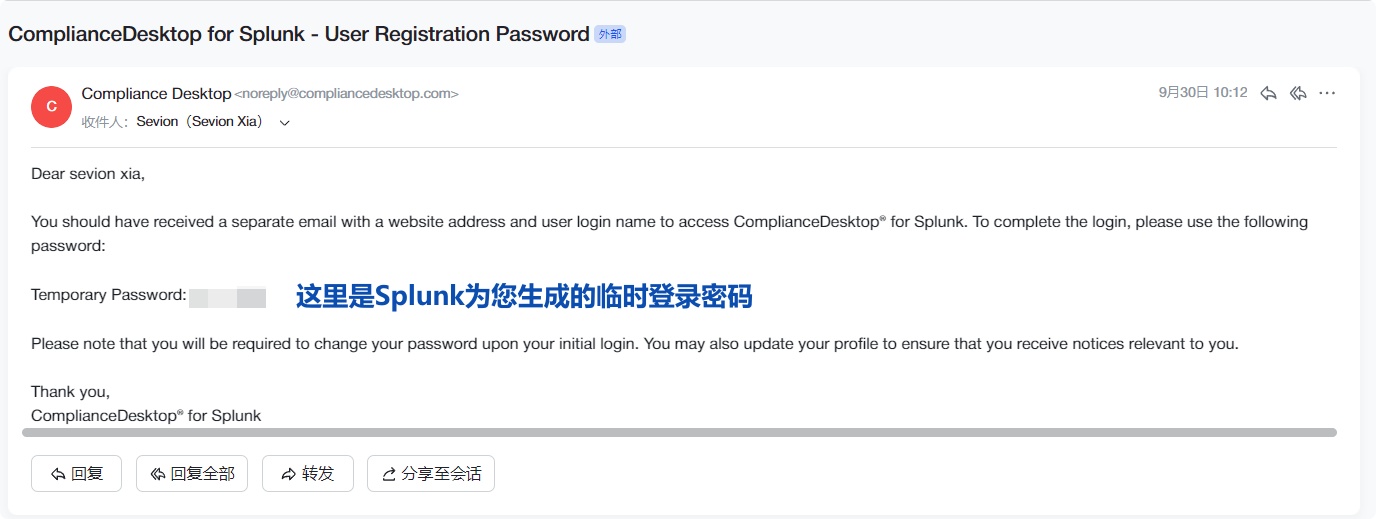Click the reply arrow icon beside the timestamp

pos(1268,93)
